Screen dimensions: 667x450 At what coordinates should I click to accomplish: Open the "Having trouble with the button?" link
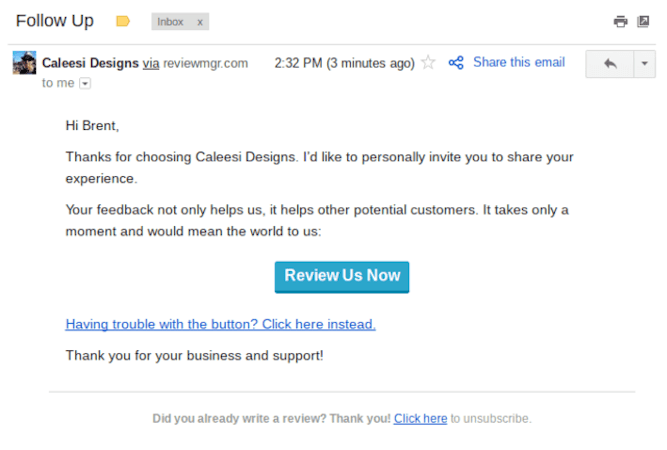220,324
